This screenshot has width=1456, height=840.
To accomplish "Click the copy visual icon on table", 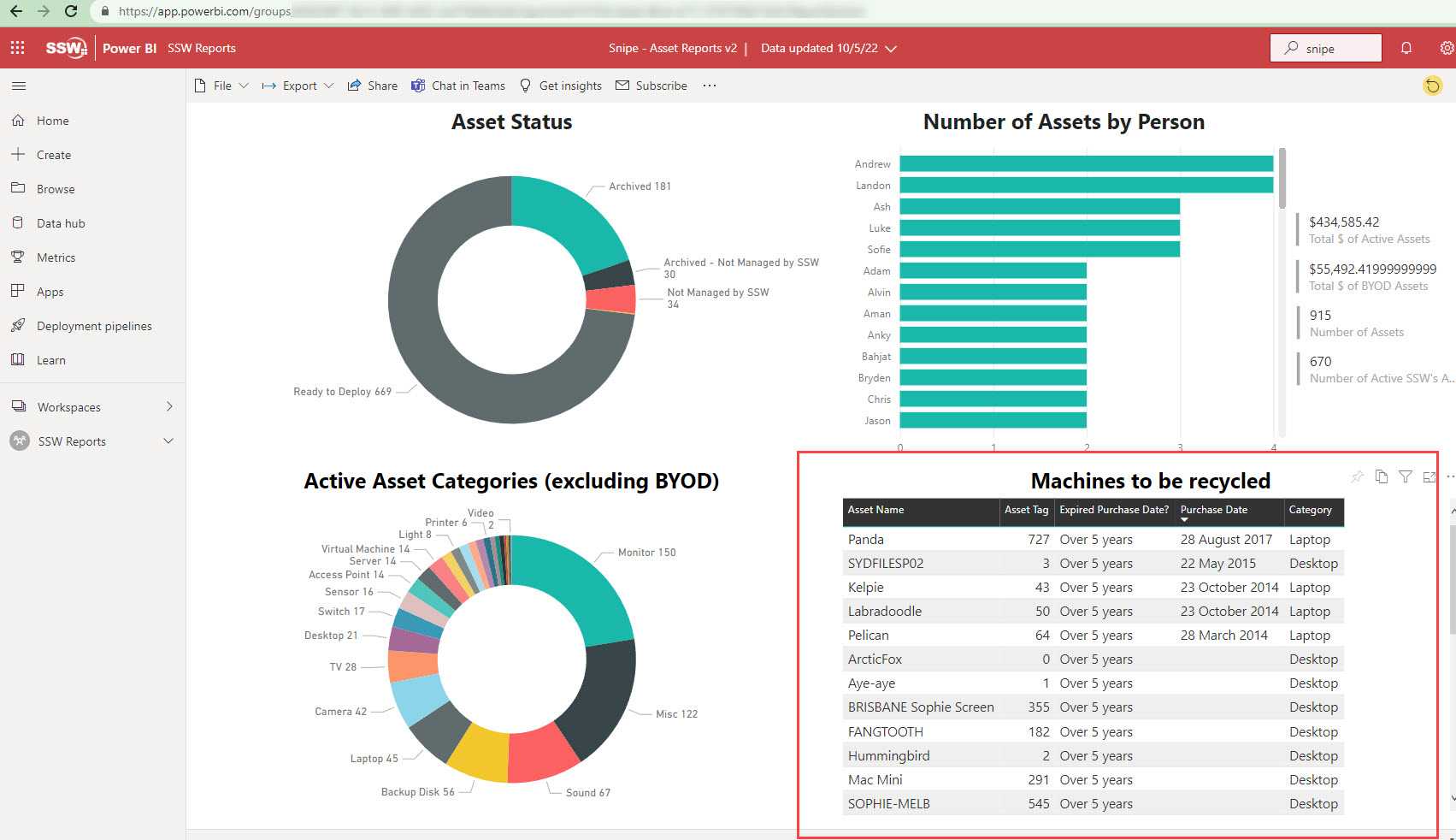I will click(x=1382, y=477).
